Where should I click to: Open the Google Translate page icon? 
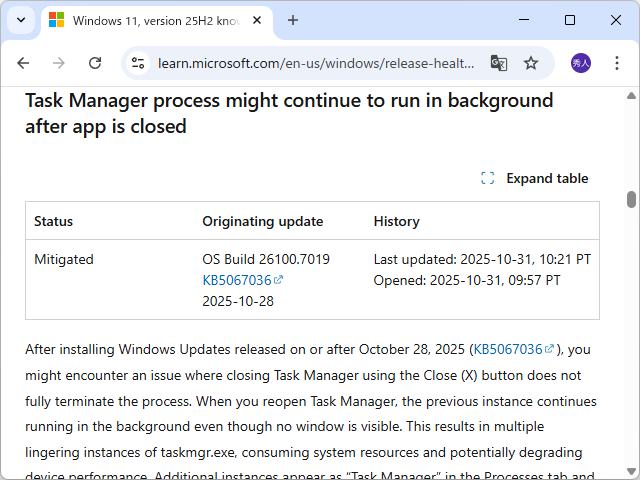[x=498, y=63]
